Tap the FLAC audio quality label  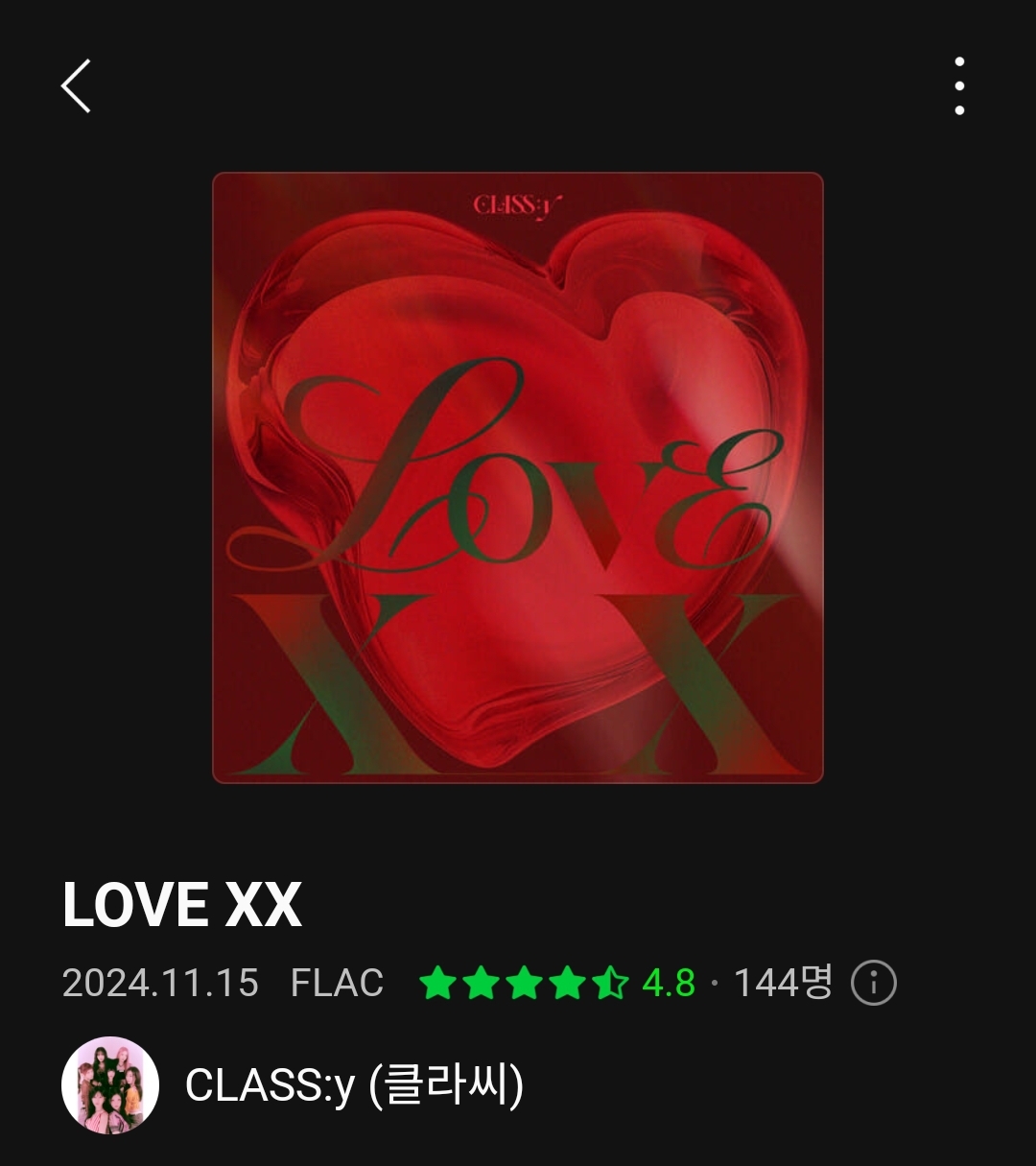tap(337, 984)
